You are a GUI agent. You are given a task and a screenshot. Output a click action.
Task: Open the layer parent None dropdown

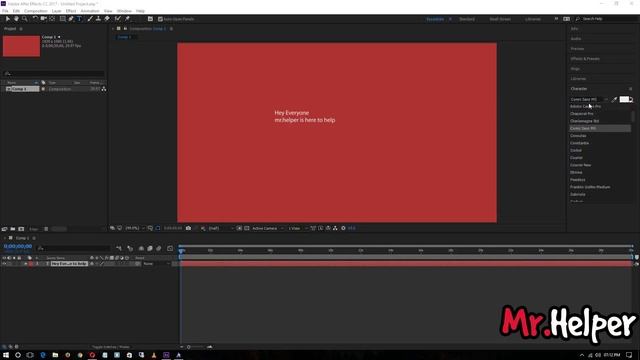coord(156,264)
